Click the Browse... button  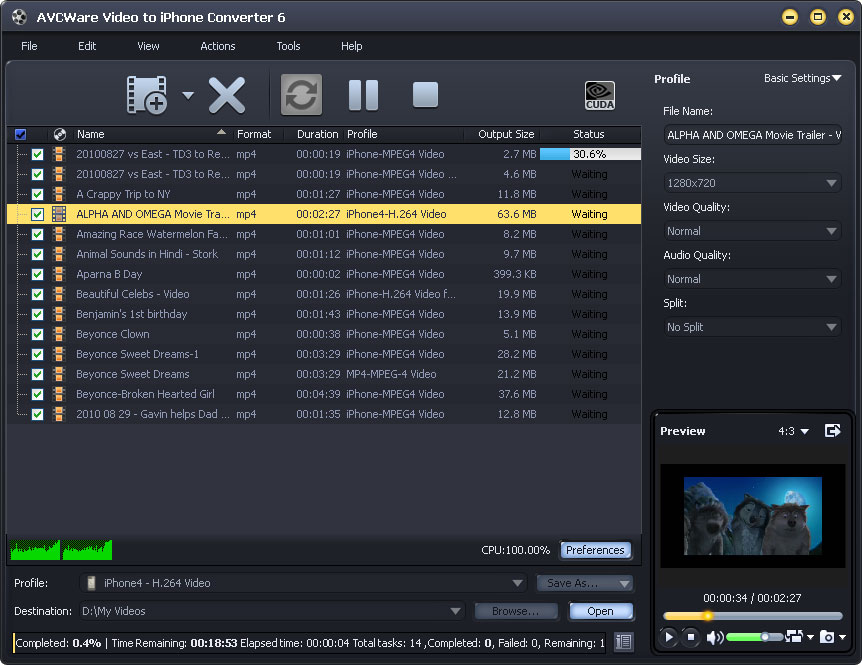point(516,611)
